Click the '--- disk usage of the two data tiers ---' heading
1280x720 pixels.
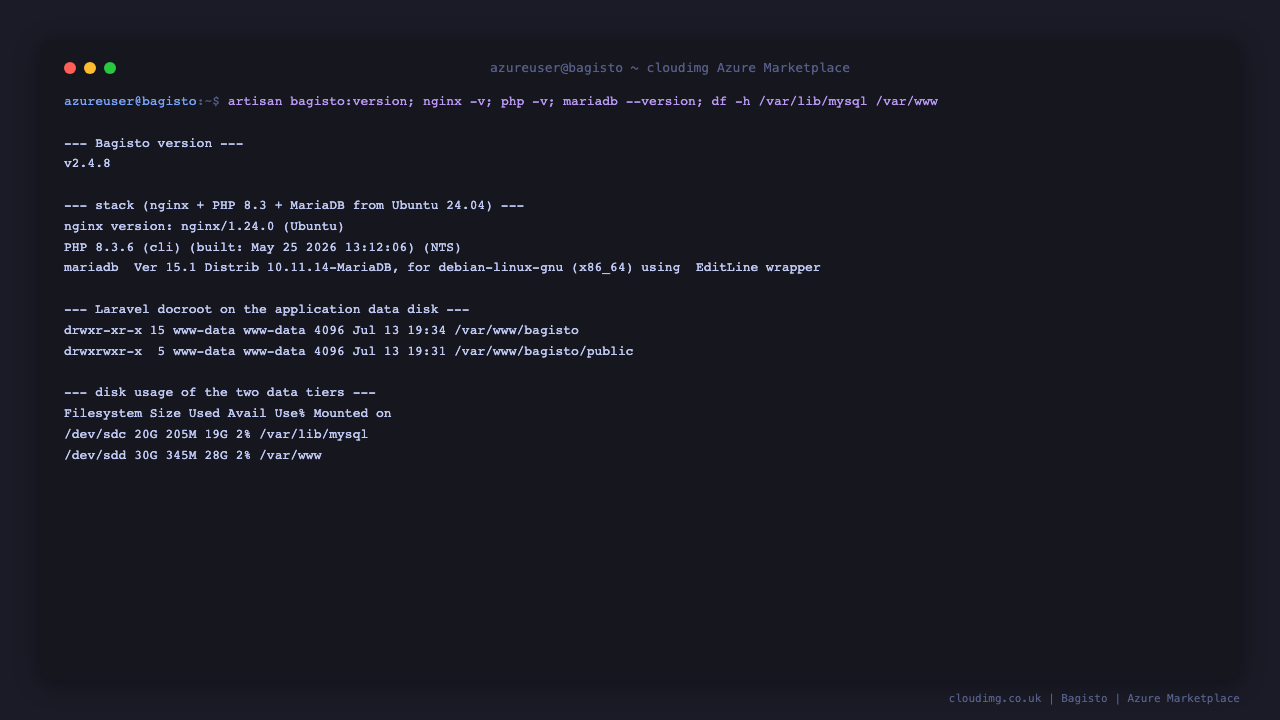pos(220,392)
